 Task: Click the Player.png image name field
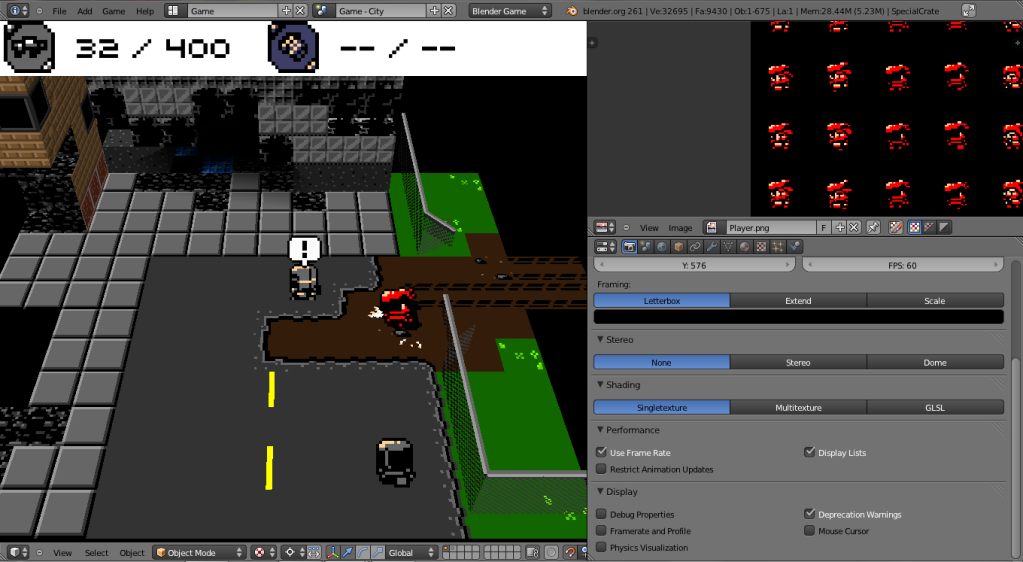pyautogui.click(x=771, y=227)
